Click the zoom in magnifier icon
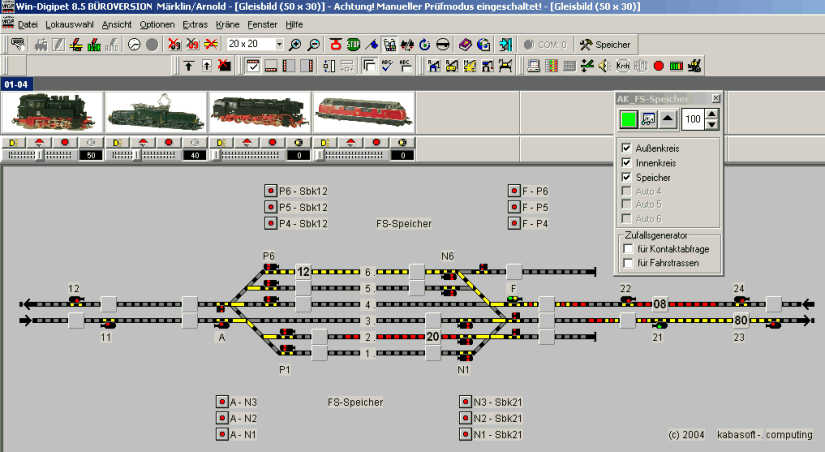The image size is (825, 452). pyautogui.click(x=295, y=45)
